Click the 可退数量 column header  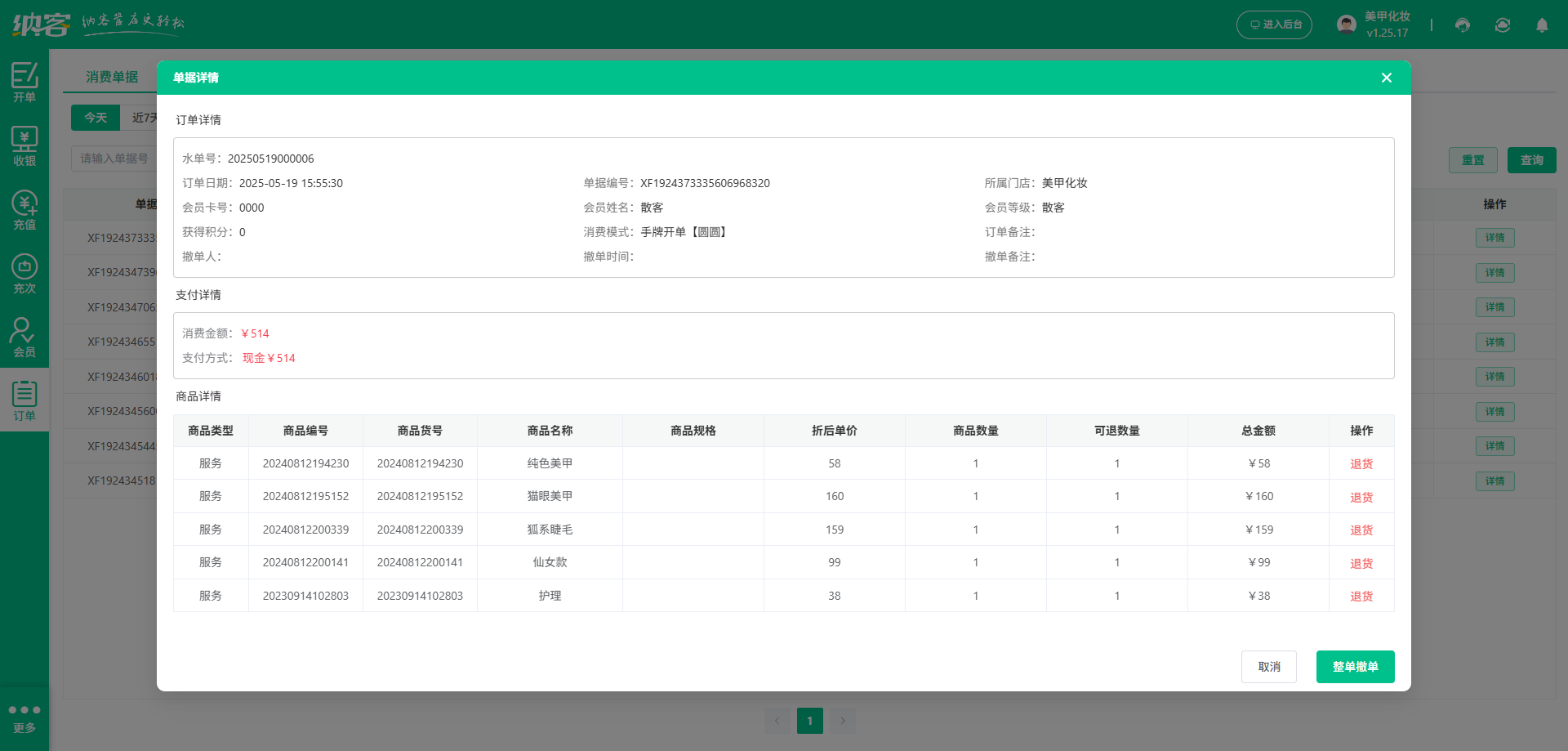pos(1116,431)
